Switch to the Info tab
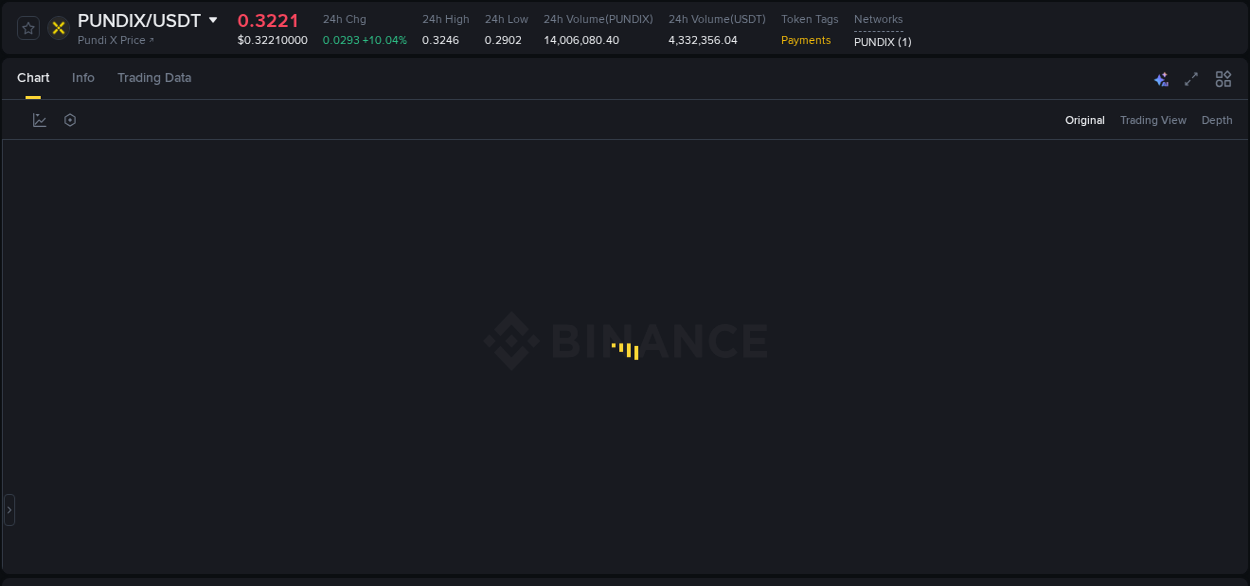This screenshot has height=586, width=1250. (83, 77)
